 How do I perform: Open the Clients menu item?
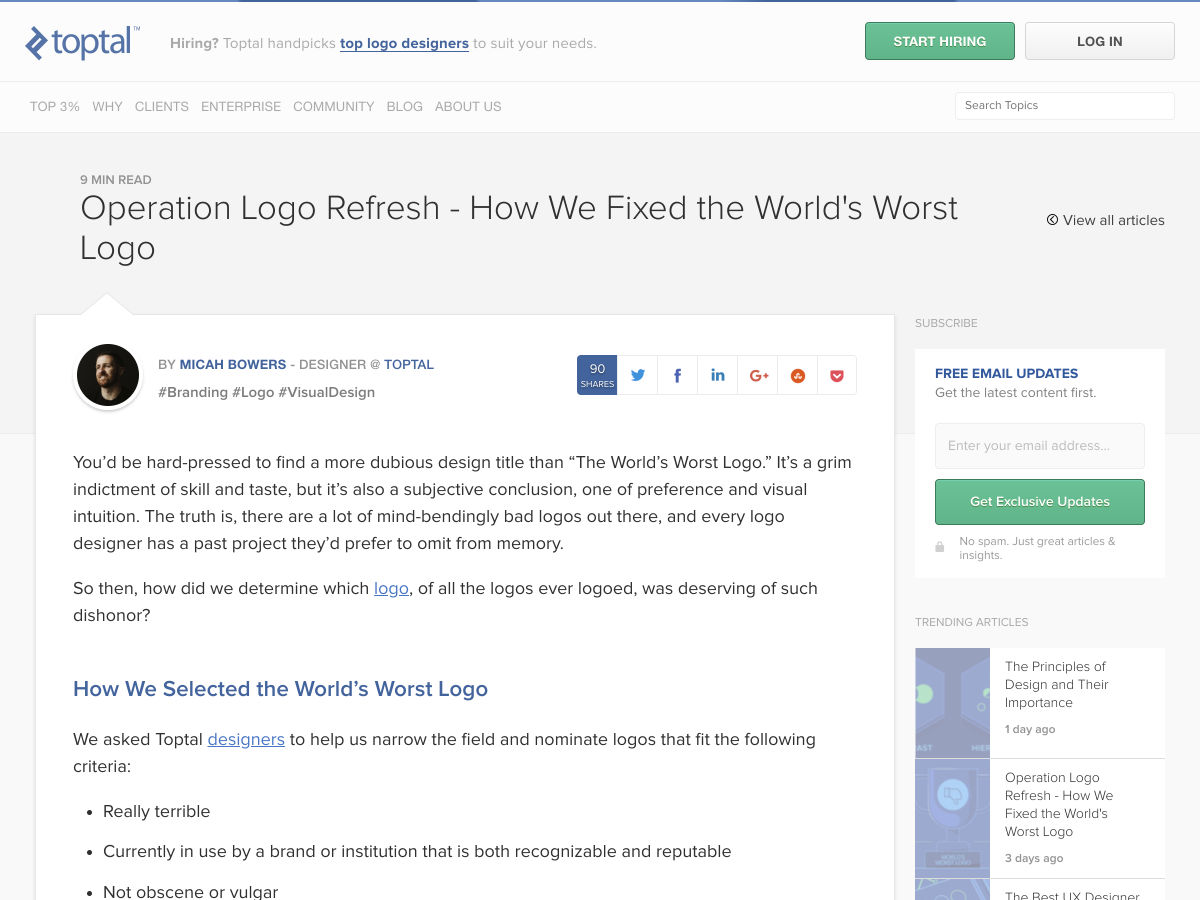tap(162, 106)
